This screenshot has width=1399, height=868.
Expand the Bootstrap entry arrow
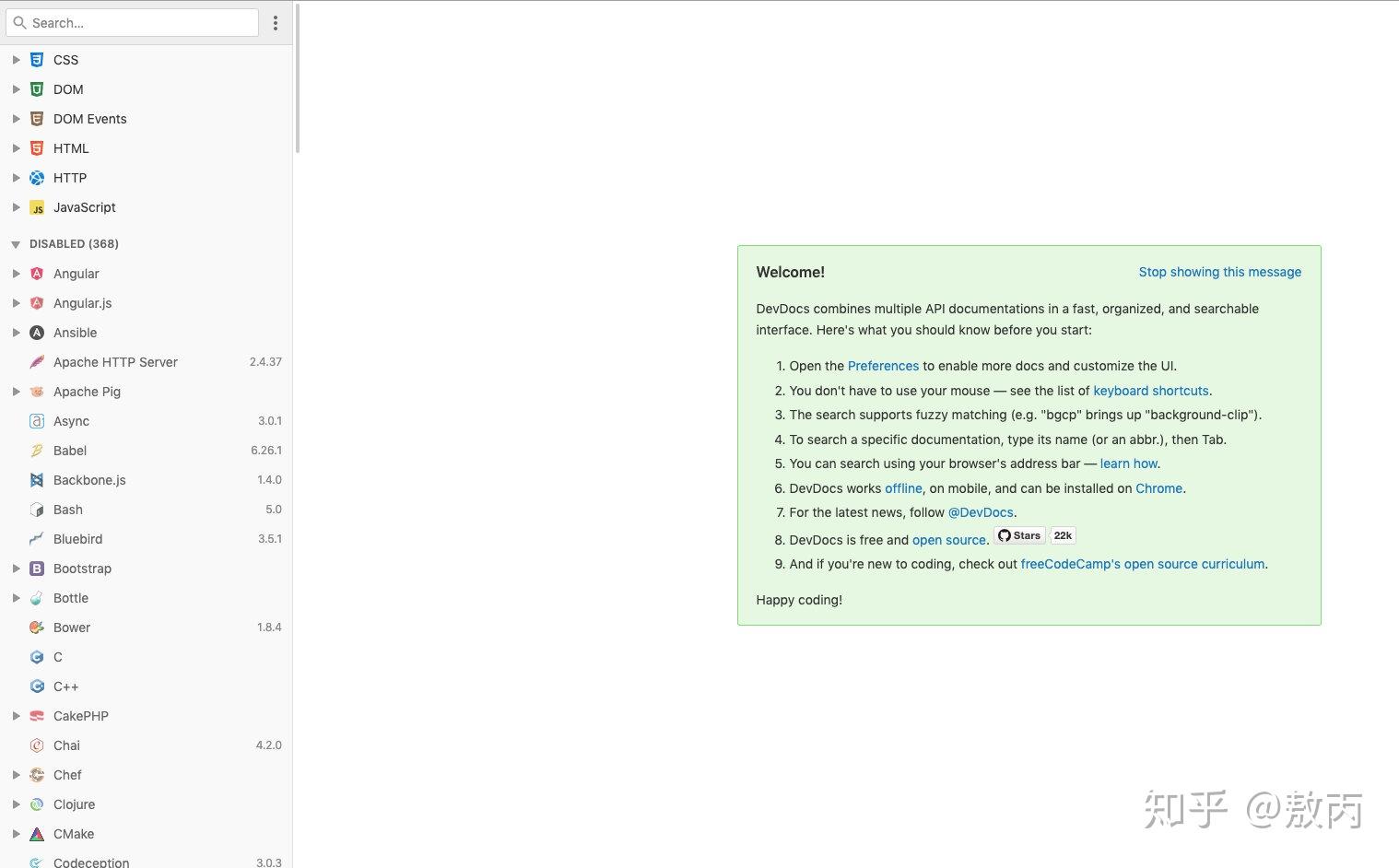click(16, 569)
